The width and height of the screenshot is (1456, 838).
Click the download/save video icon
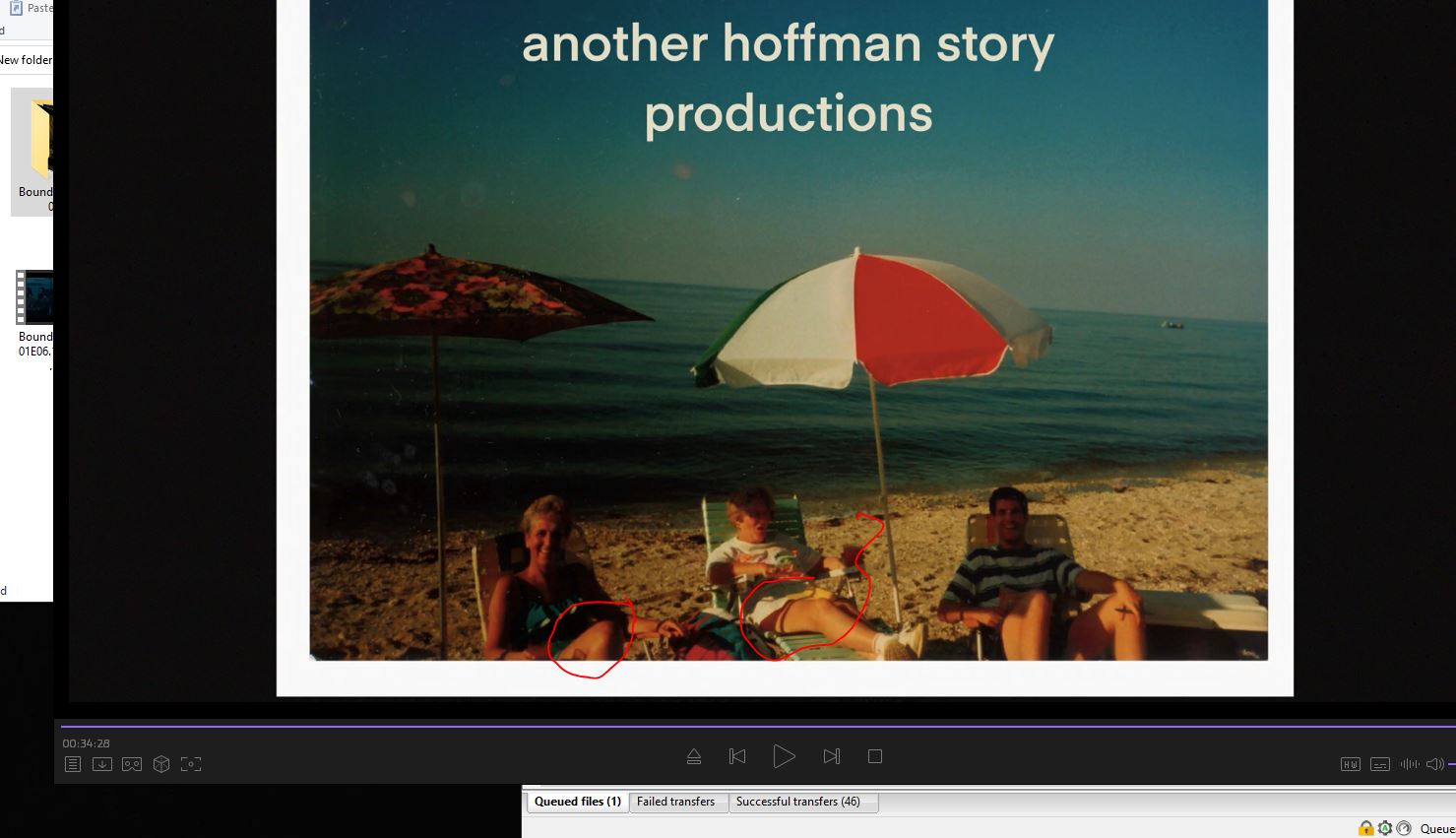point(102,764)
